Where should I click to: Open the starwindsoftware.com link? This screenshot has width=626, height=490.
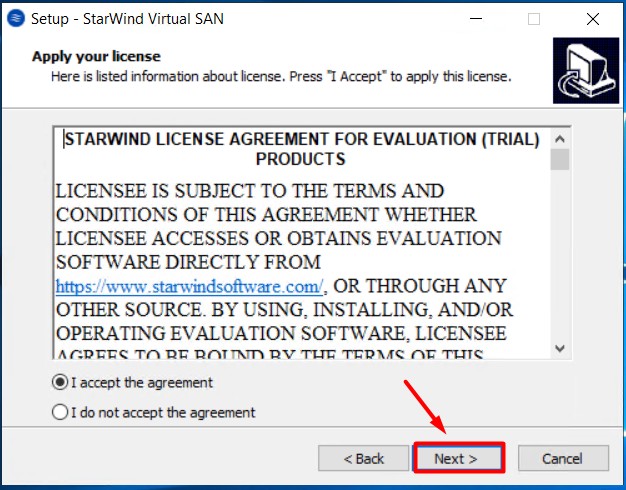click(189, 285)
